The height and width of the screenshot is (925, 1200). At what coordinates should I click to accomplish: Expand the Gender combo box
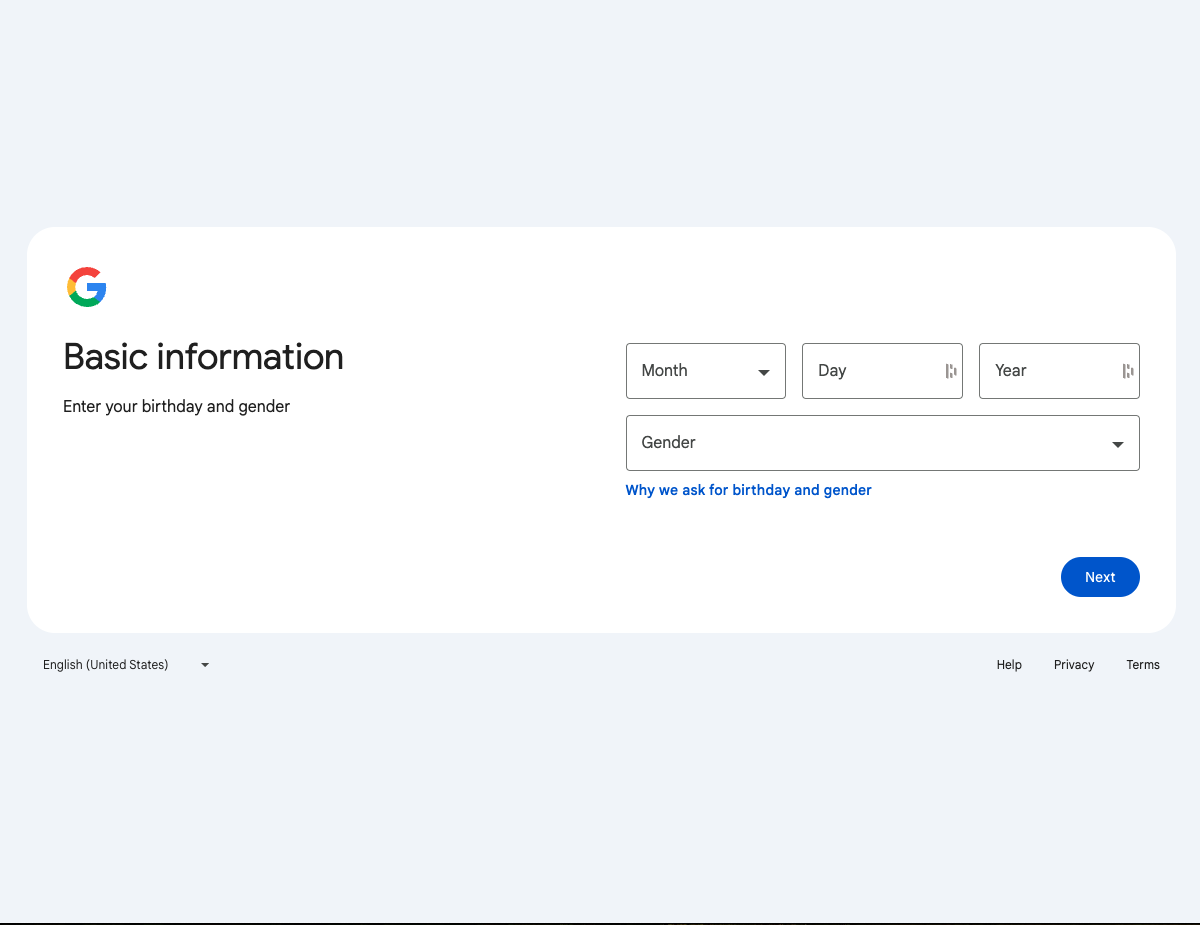[882, 443]
